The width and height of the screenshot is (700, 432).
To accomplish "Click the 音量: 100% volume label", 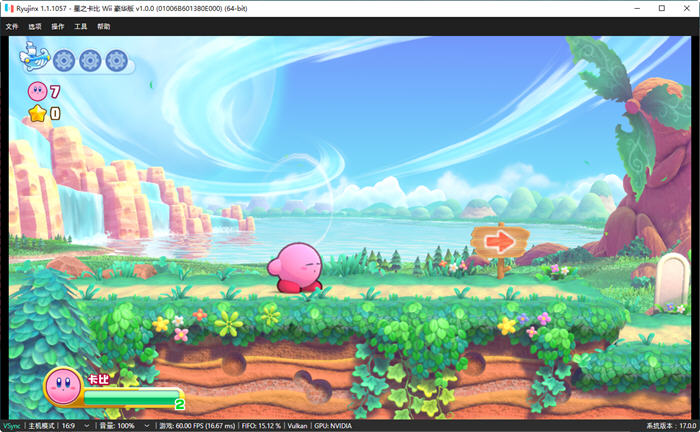I will coord(117,426).
